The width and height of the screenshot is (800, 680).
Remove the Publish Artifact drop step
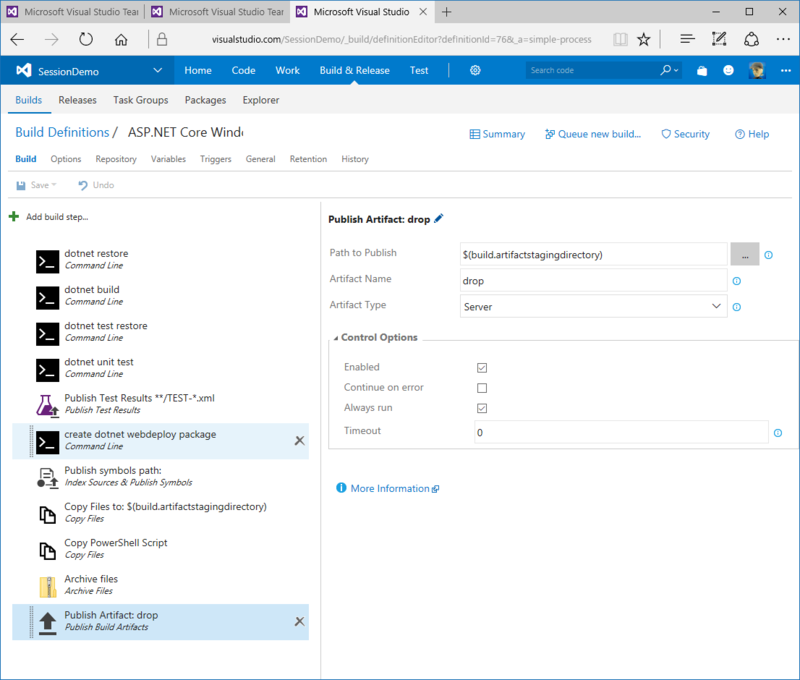(299, 621)
